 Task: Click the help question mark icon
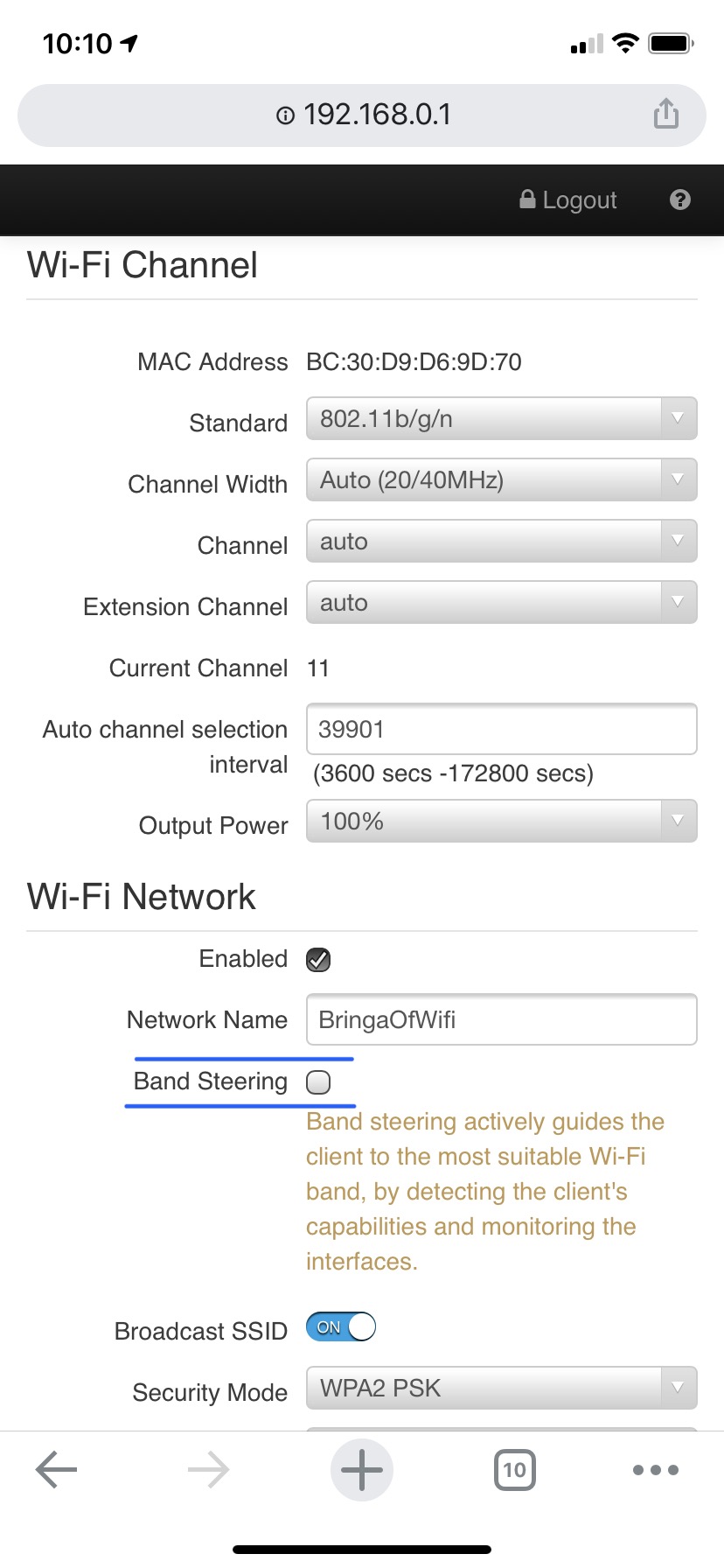click(x=679, y=200)
